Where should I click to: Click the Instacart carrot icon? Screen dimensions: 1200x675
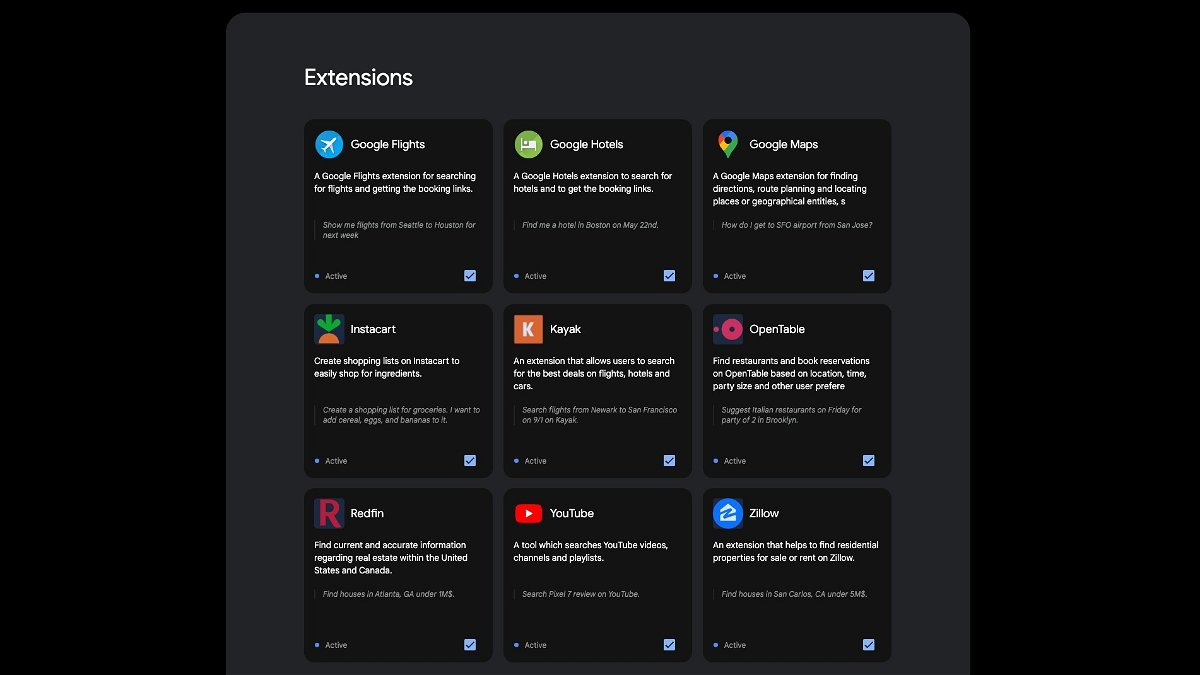click(x=329, y=329)
